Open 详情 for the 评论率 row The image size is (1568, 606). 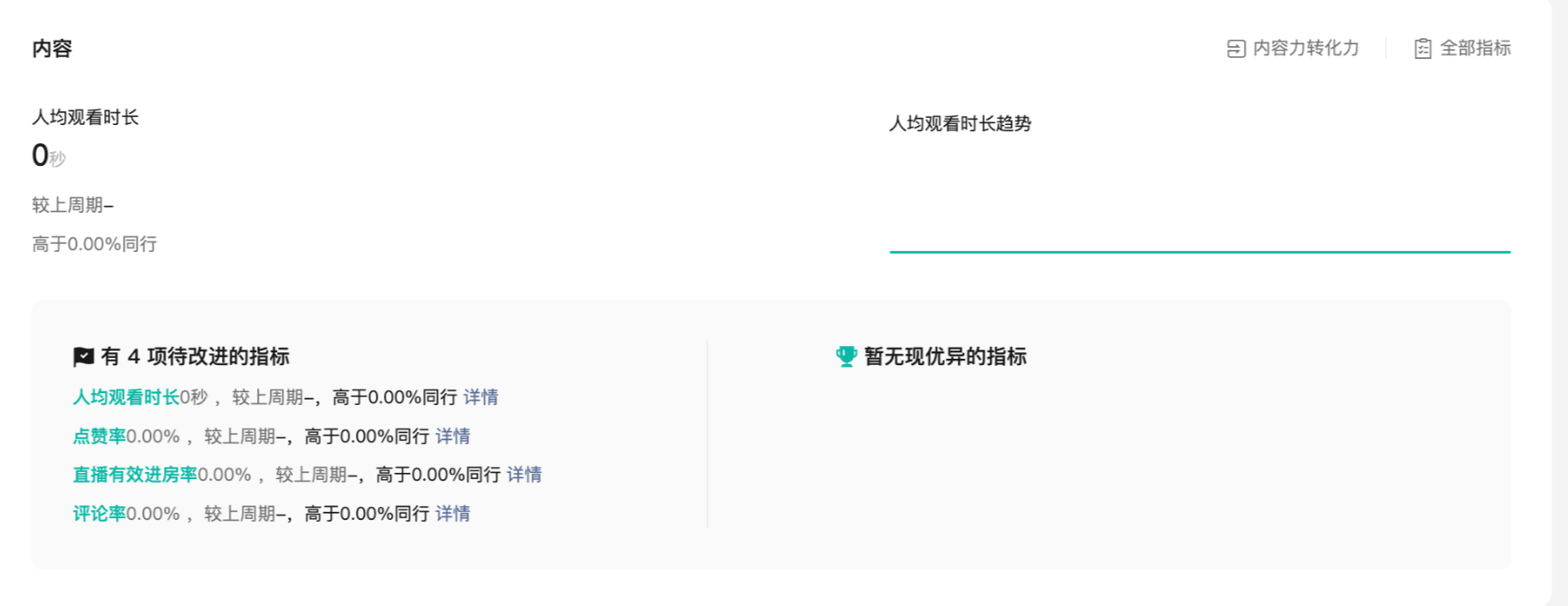pos(453,514)
